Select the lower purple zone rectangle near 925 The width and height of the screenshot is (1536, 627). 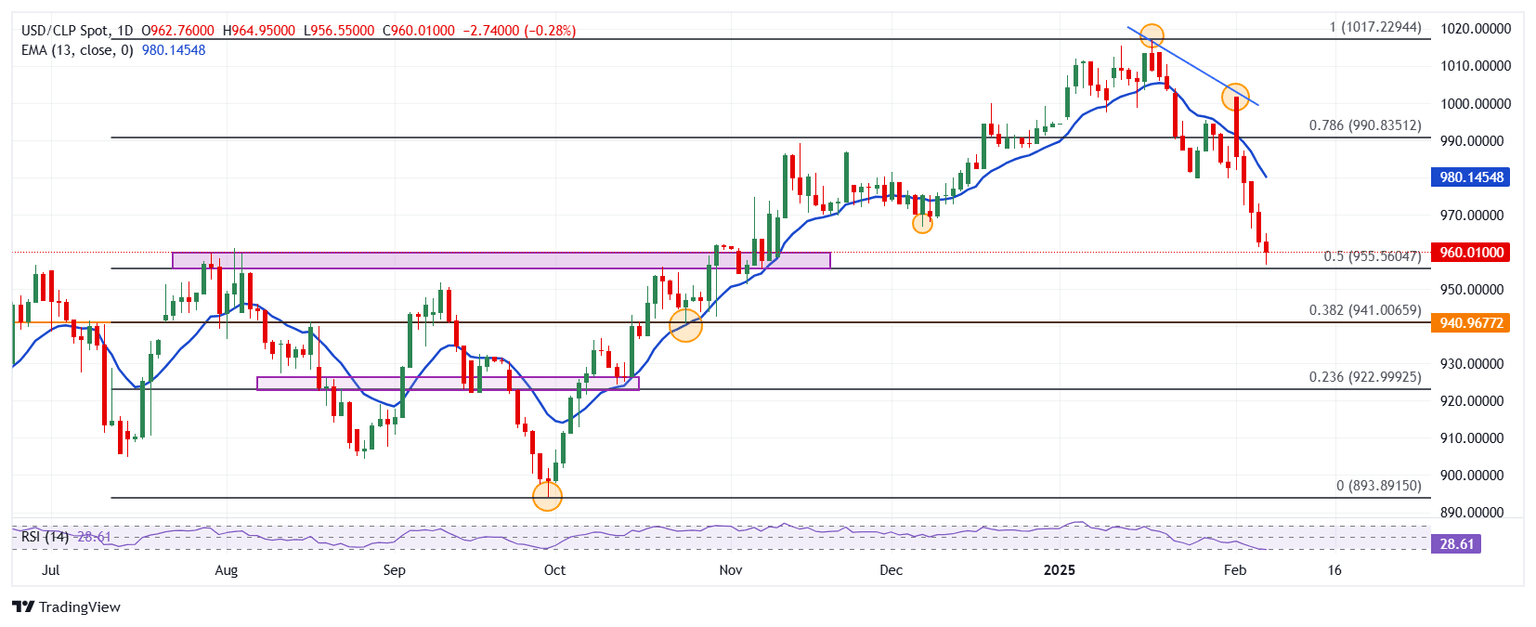pyautogui.click(x=447, y=383)
